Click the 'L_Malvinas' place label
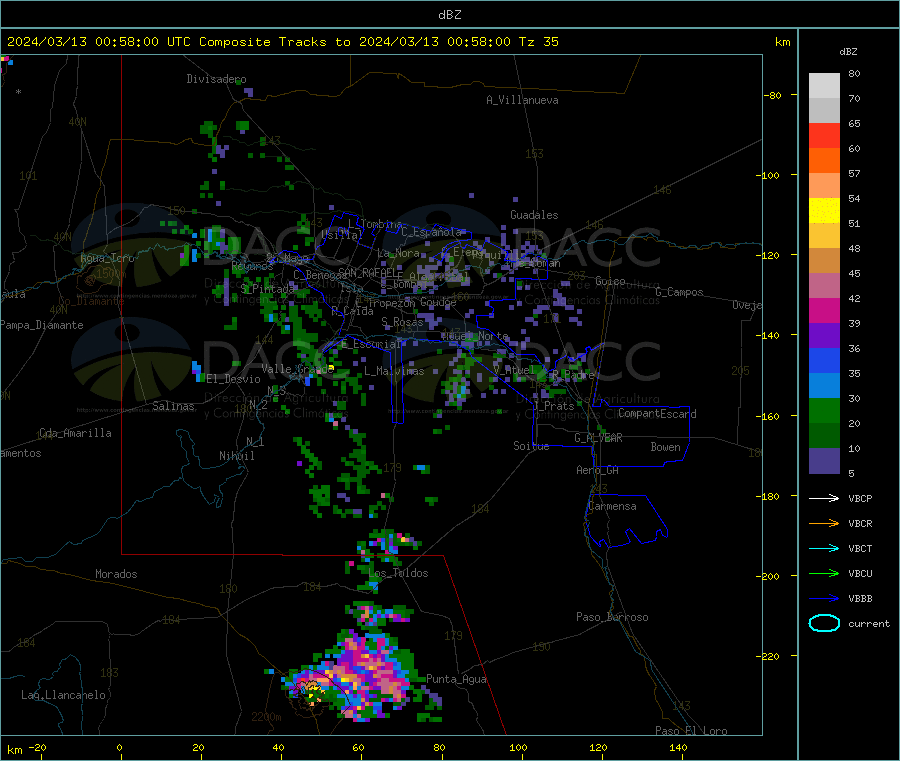Viewport: 900px width, 761px height. (394, 371)
